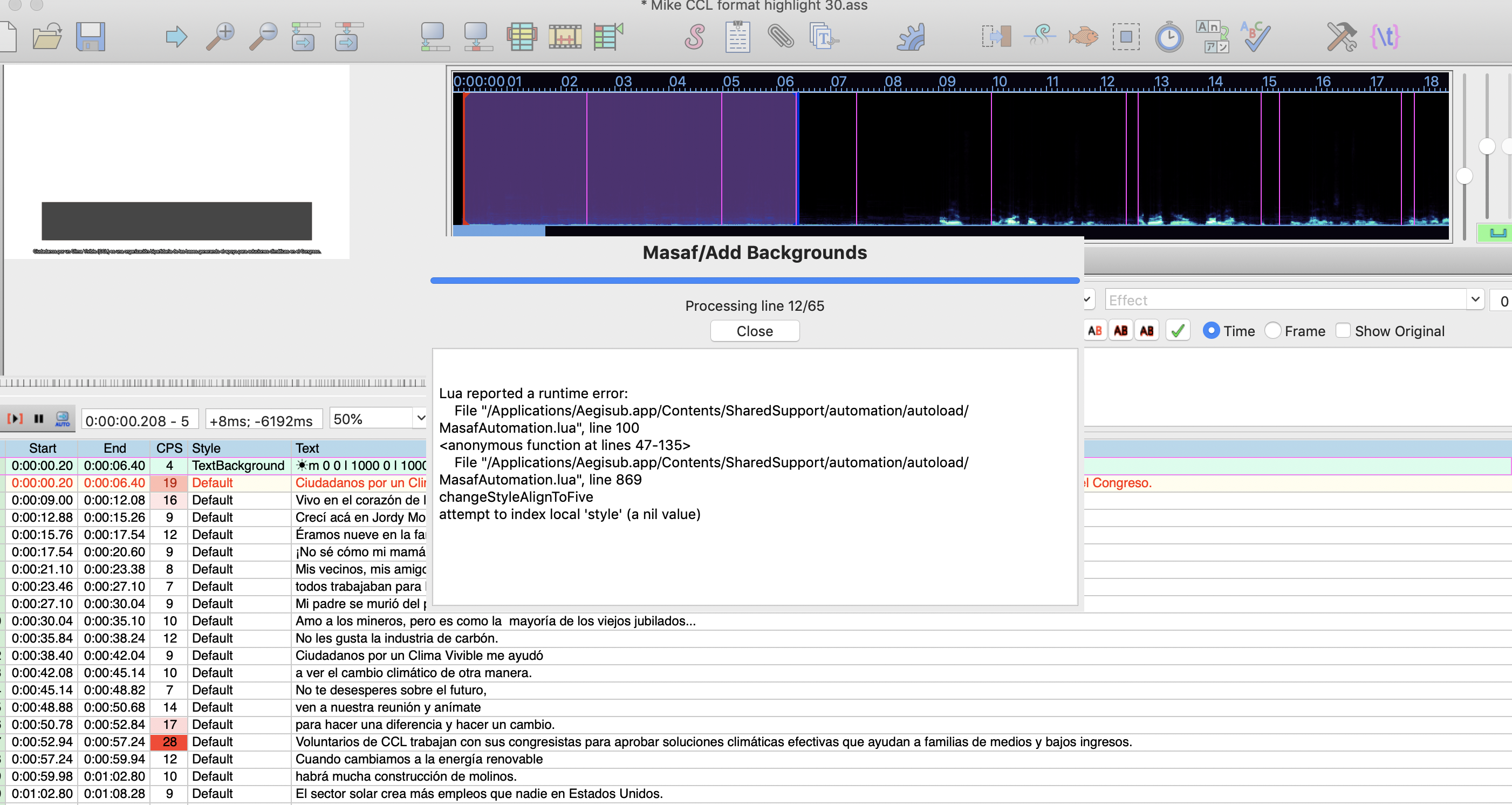
Task: Select row 'a ver el cambio climático de otra manera.'
Action: [756, 673]
